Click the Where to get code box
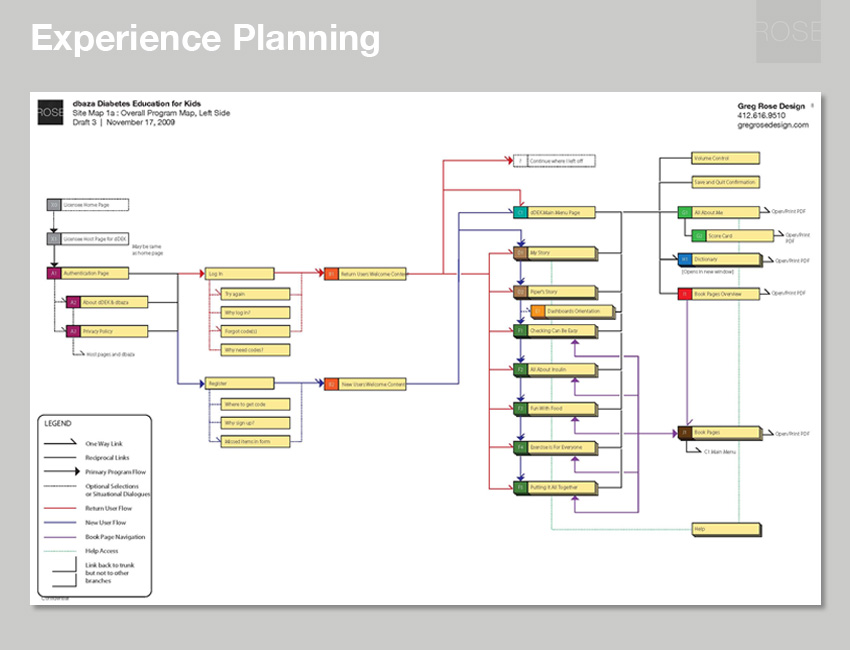 (255, 404)
